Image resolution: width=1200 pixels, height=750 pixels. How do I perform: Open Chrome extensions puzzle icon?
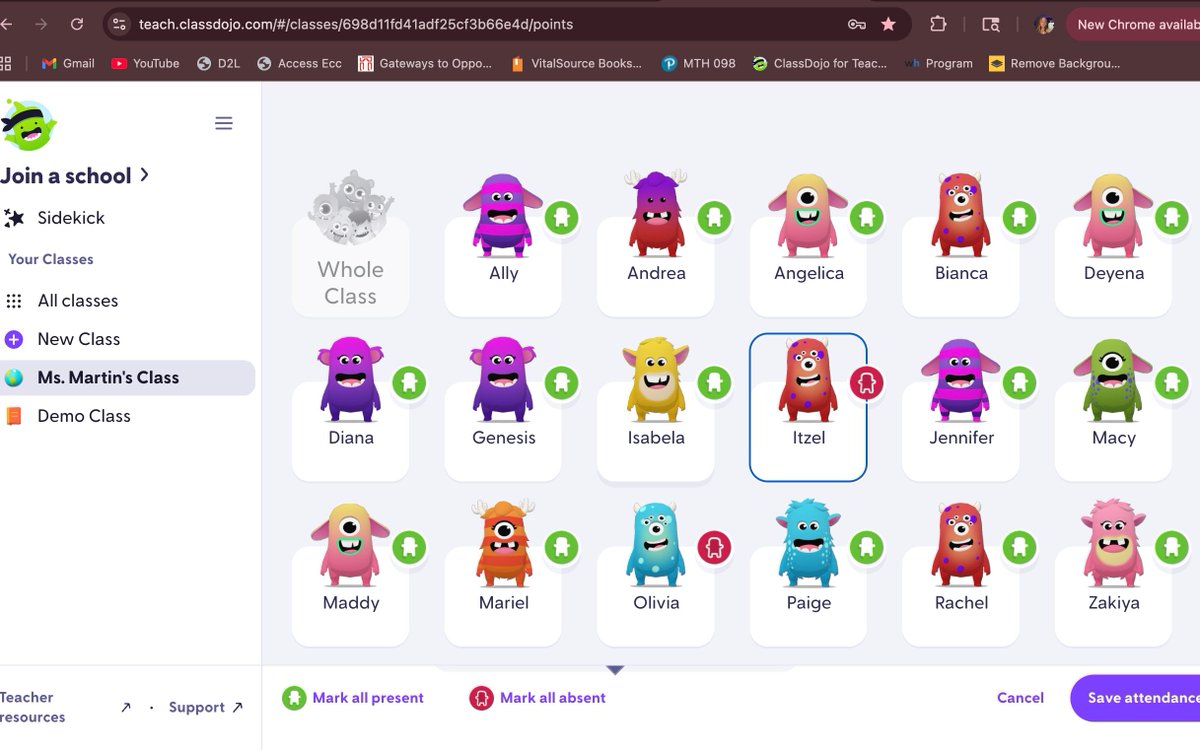(938, 24)
